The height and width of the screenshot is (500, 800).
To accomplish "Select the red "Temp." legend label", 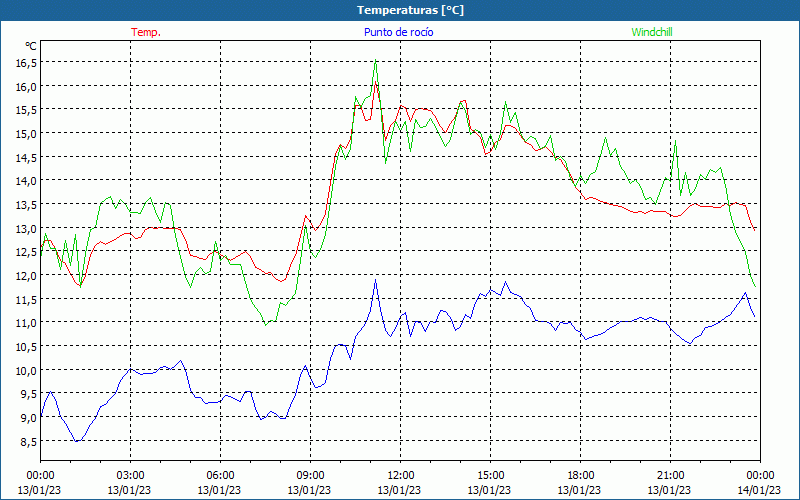I will [146, 32].
